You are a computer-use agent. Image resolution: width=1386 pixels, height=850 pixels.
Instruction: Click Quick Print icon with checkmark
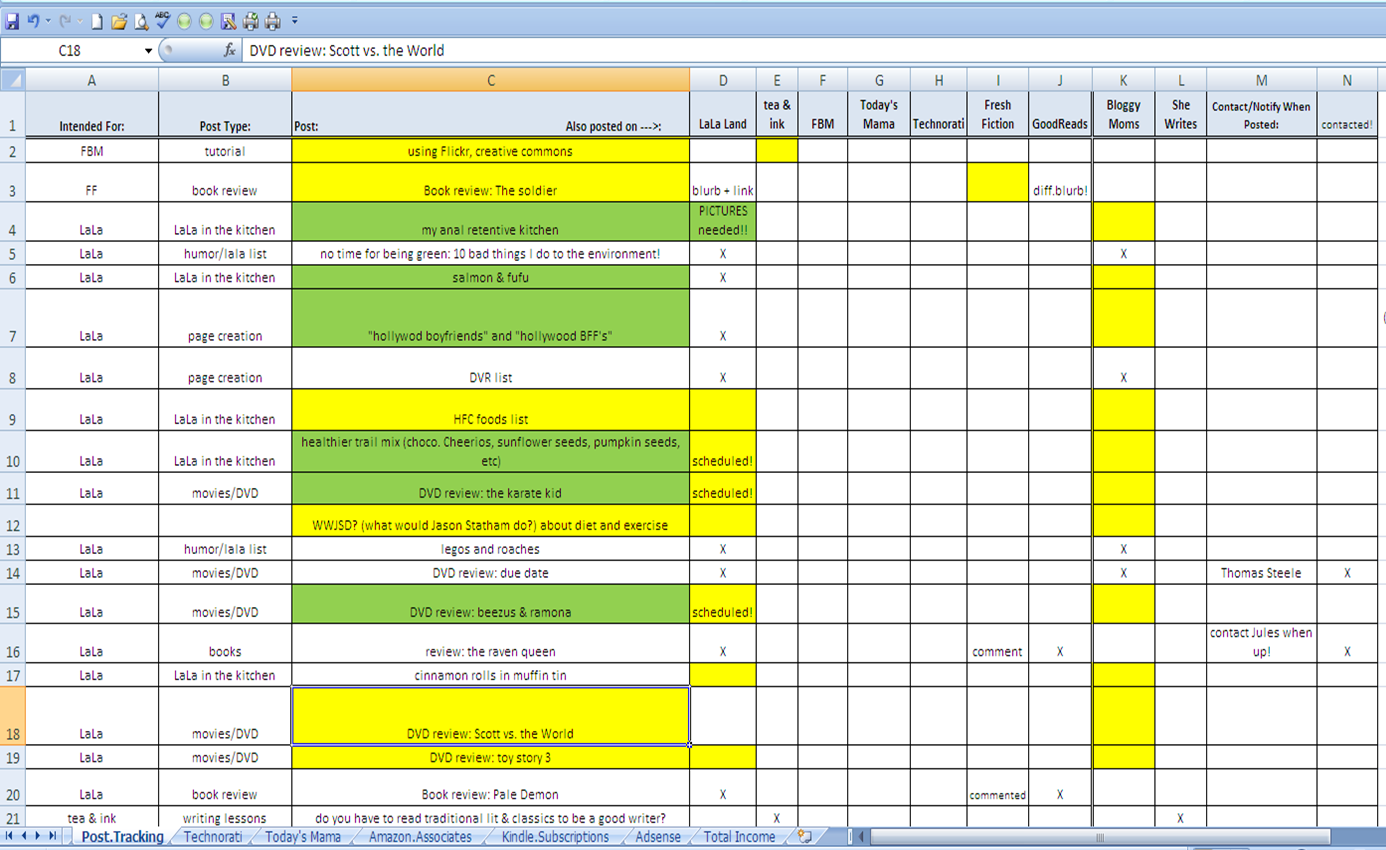click(250, 21)
